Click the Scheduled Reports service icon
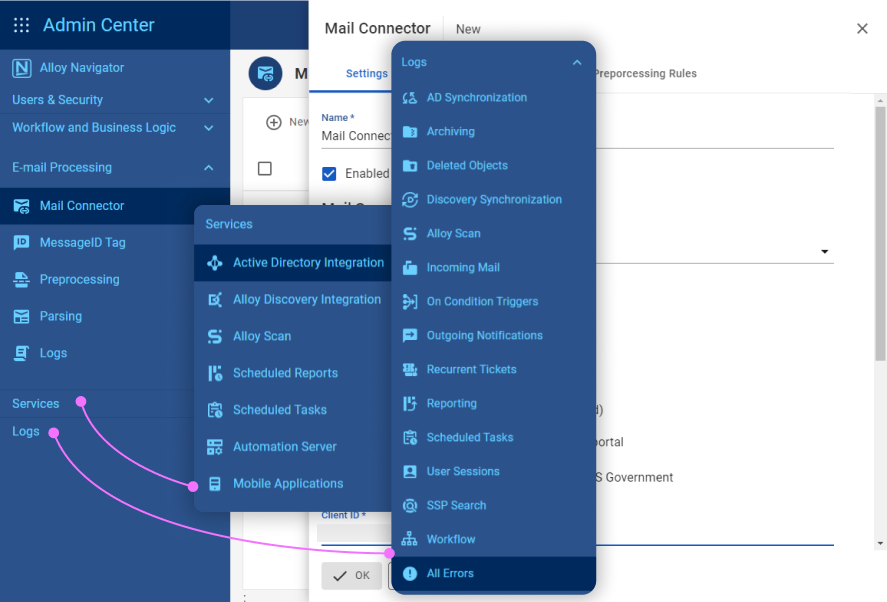Screen dimensions: 887x602 (x=215, y=373)
